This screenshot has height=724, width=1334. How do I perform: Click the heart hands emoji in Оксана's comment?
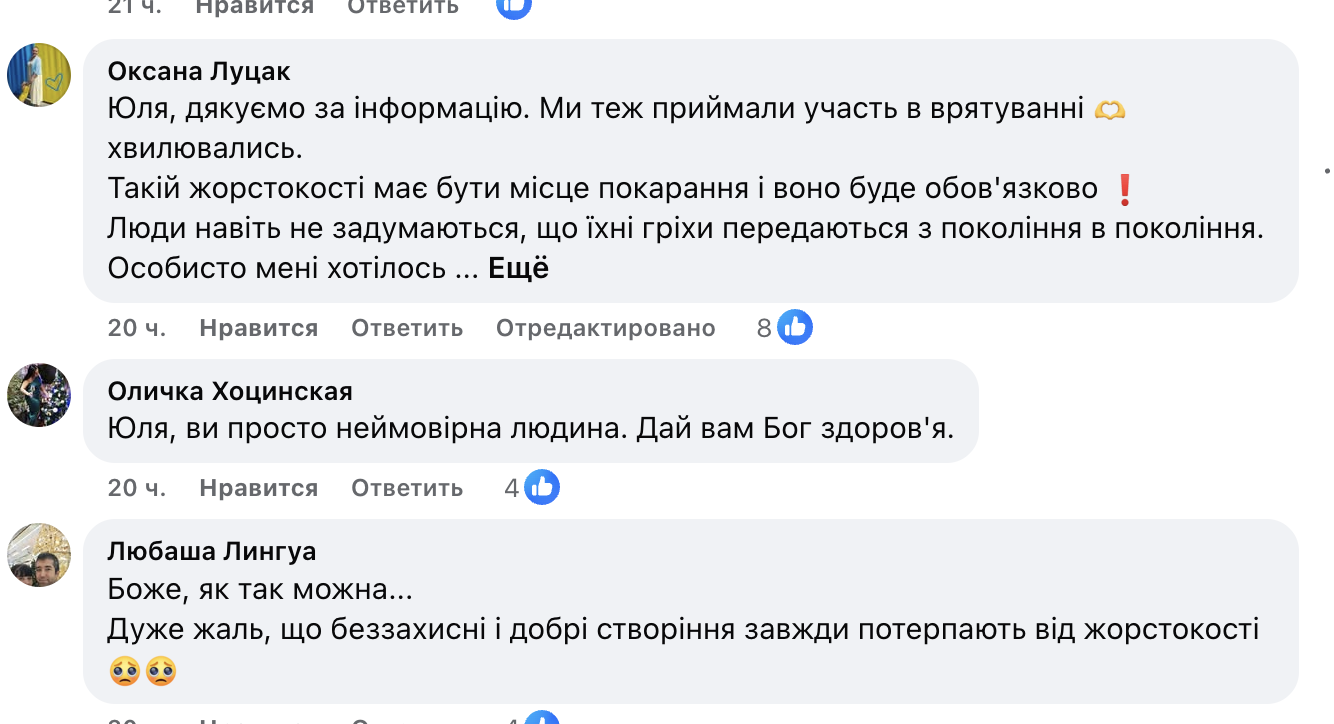pos(1110,110)
